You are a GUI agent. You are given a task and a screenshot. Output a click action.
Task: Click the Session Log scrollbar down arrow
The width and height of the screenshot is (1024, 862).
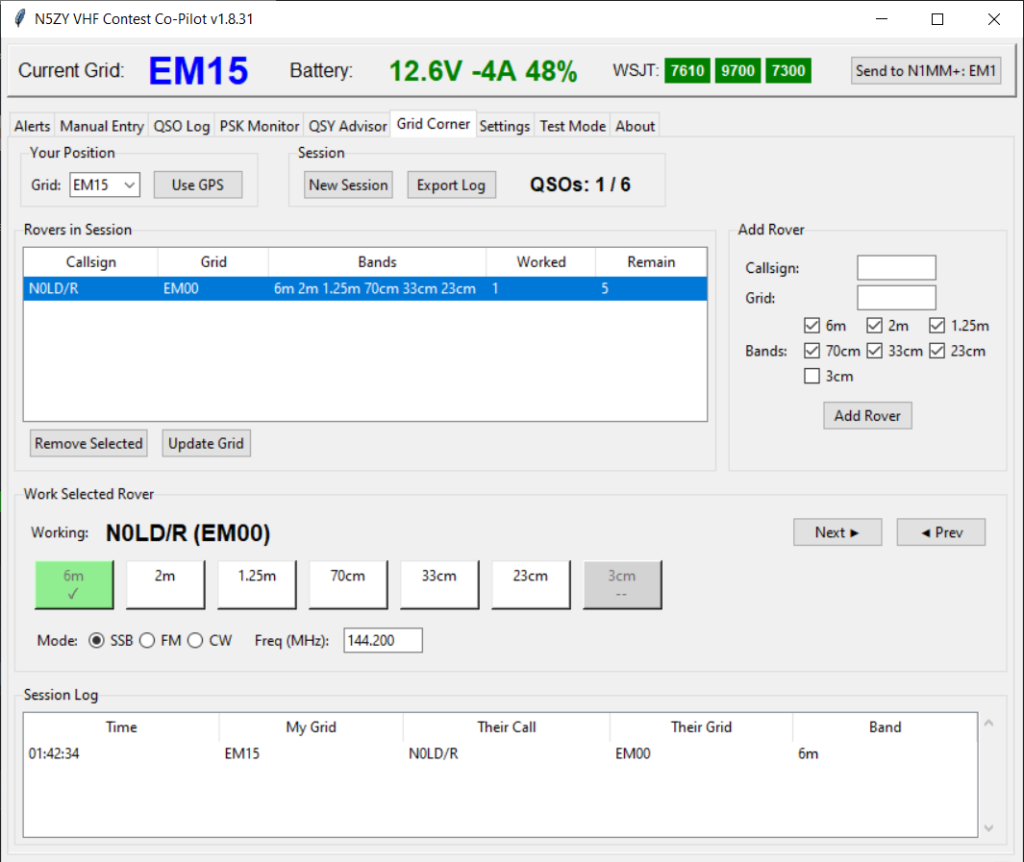[990, 827]
